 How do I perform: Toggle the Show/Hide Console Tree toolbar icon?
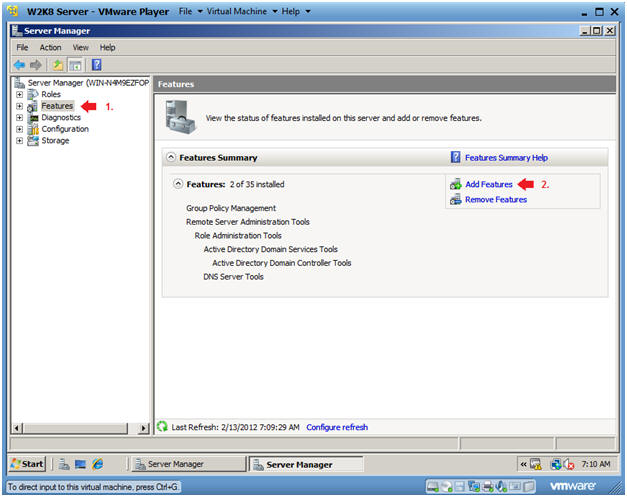pyautogui.click(x=75, y=64)
